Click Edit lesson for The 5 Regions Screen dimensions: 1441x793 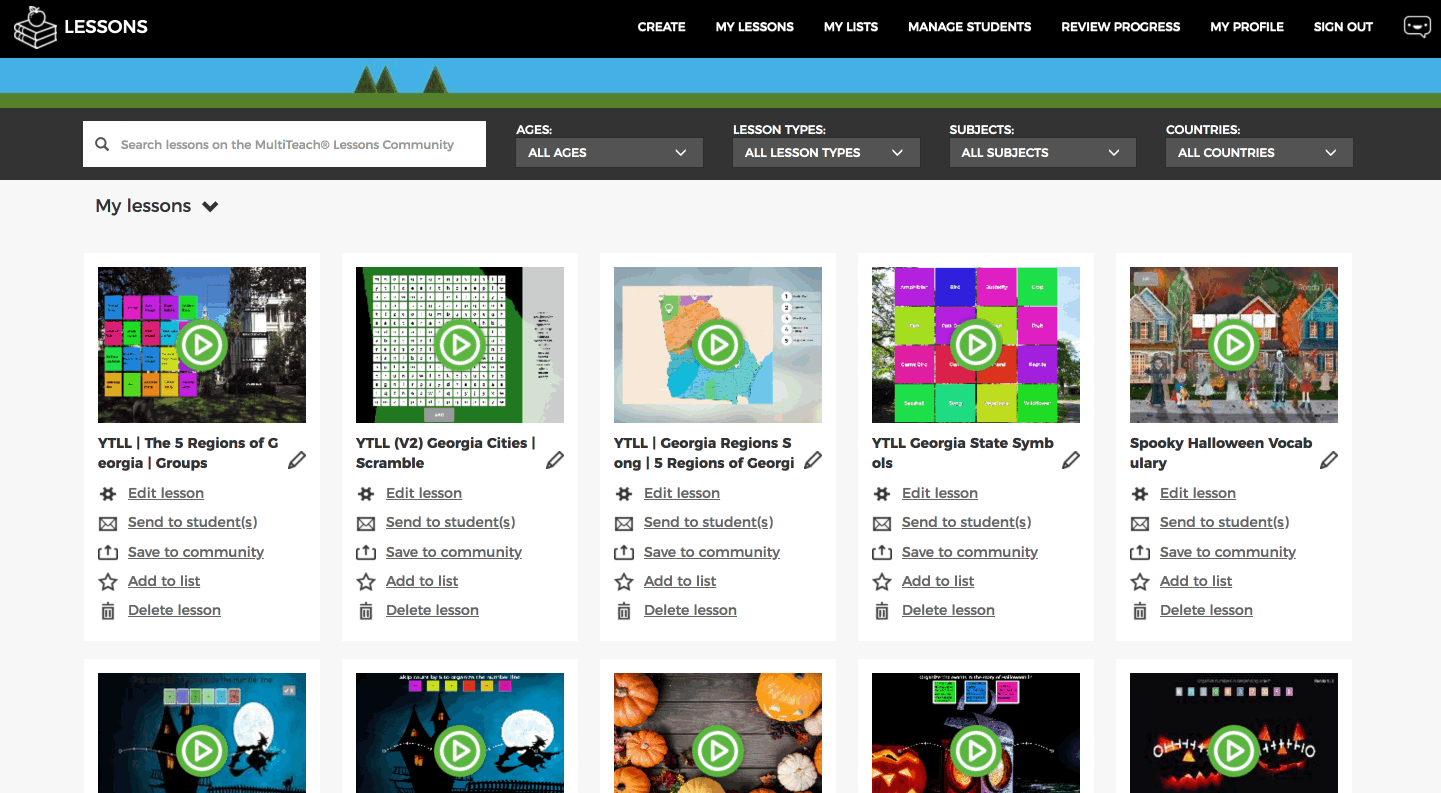166,493
